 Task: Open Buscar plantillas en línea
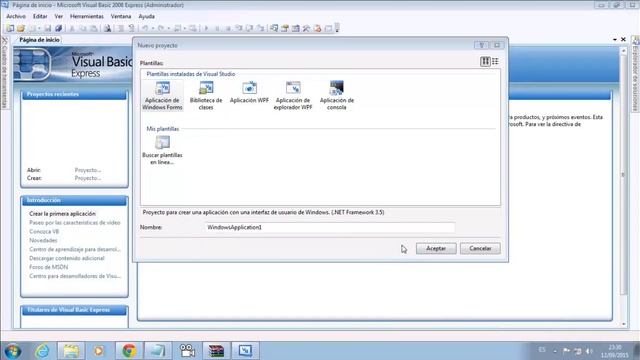pos(162,150)
